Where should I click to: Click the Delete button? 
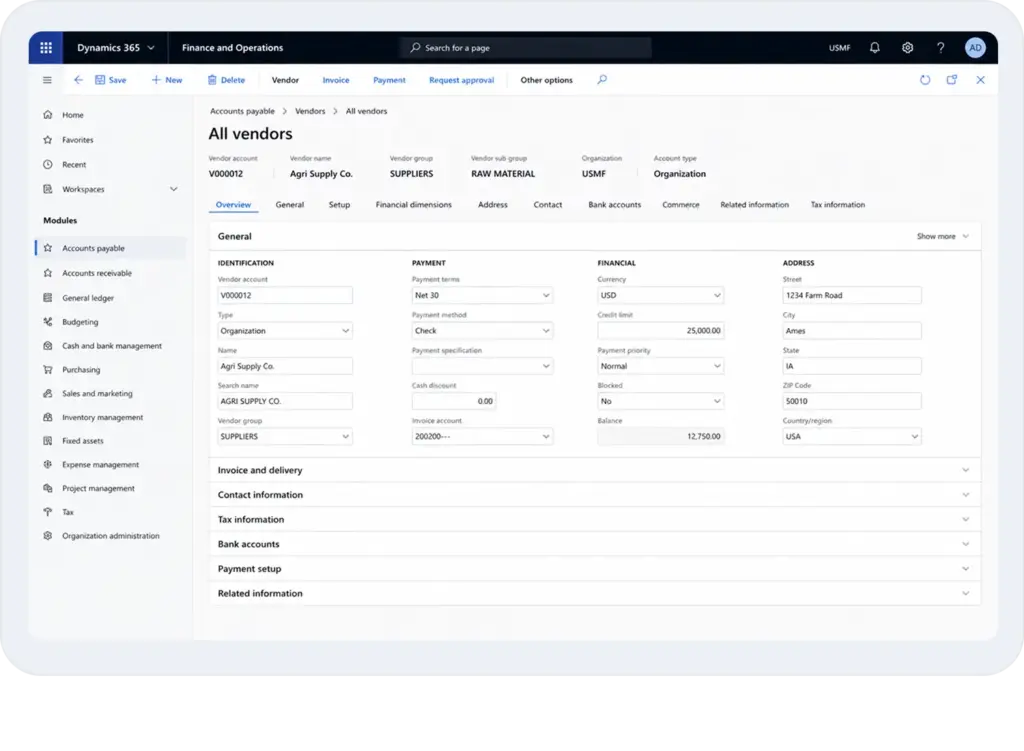226,80
